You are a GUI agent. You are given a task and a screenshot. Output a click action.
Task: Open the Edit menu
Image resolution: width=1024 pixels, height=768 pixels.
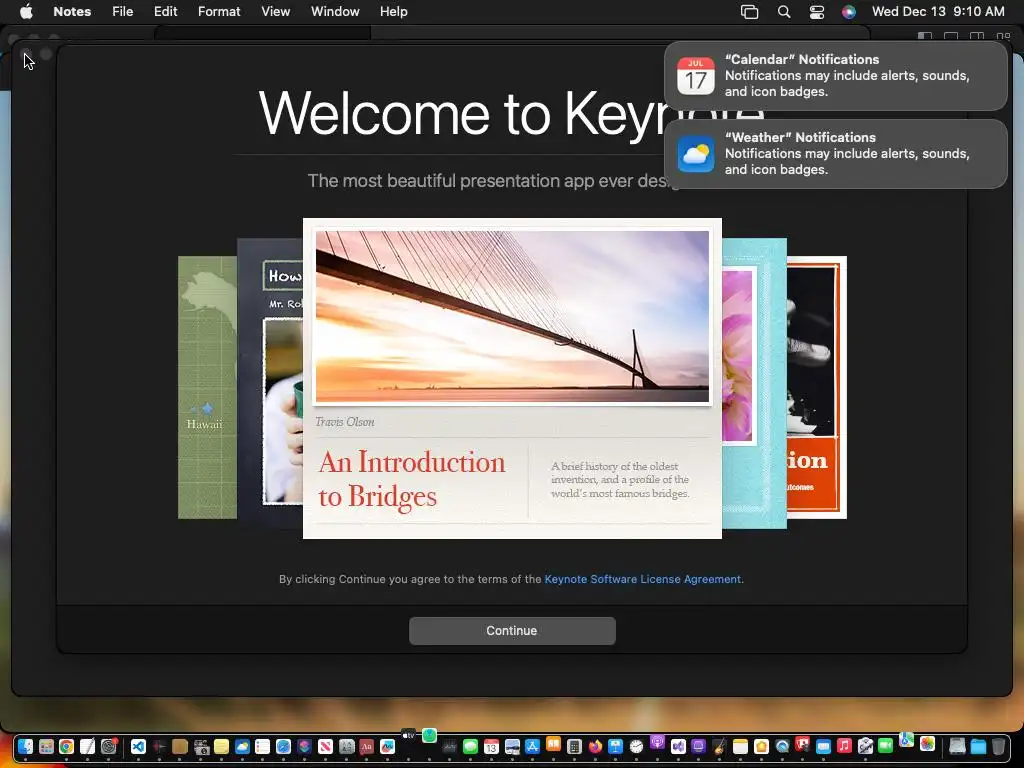[165, 11]
